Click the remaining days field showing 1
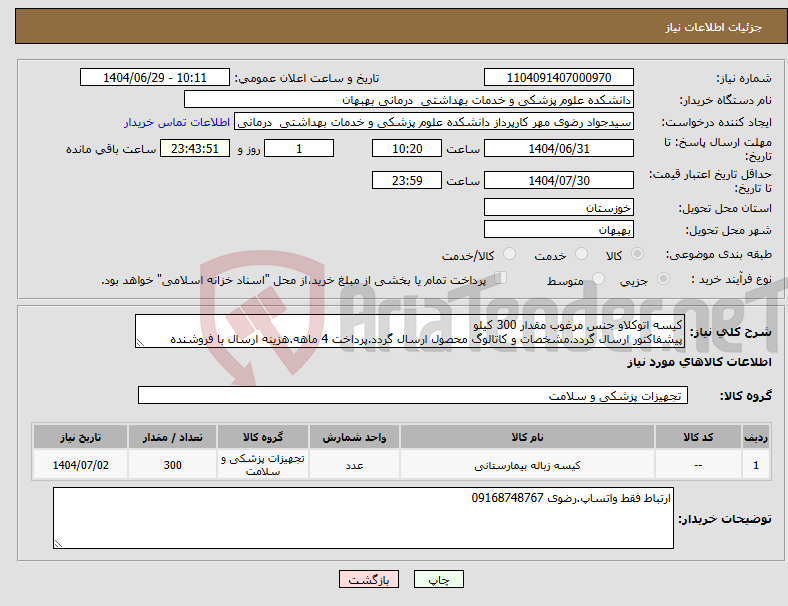This screenshot has width=788, height=606. [299, 148]
